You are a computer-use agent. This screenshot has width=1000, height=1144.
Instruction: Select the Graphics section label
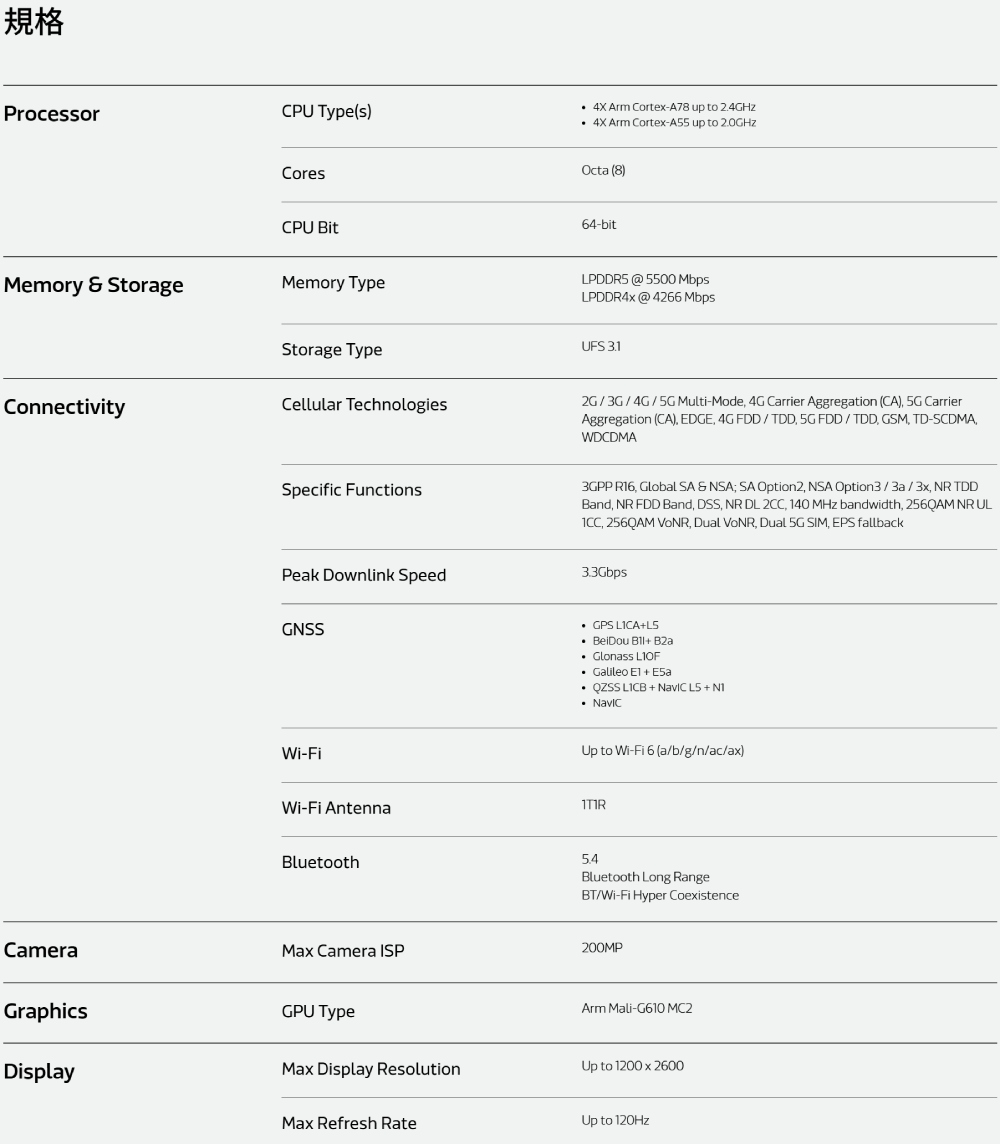pos(46,1011)
